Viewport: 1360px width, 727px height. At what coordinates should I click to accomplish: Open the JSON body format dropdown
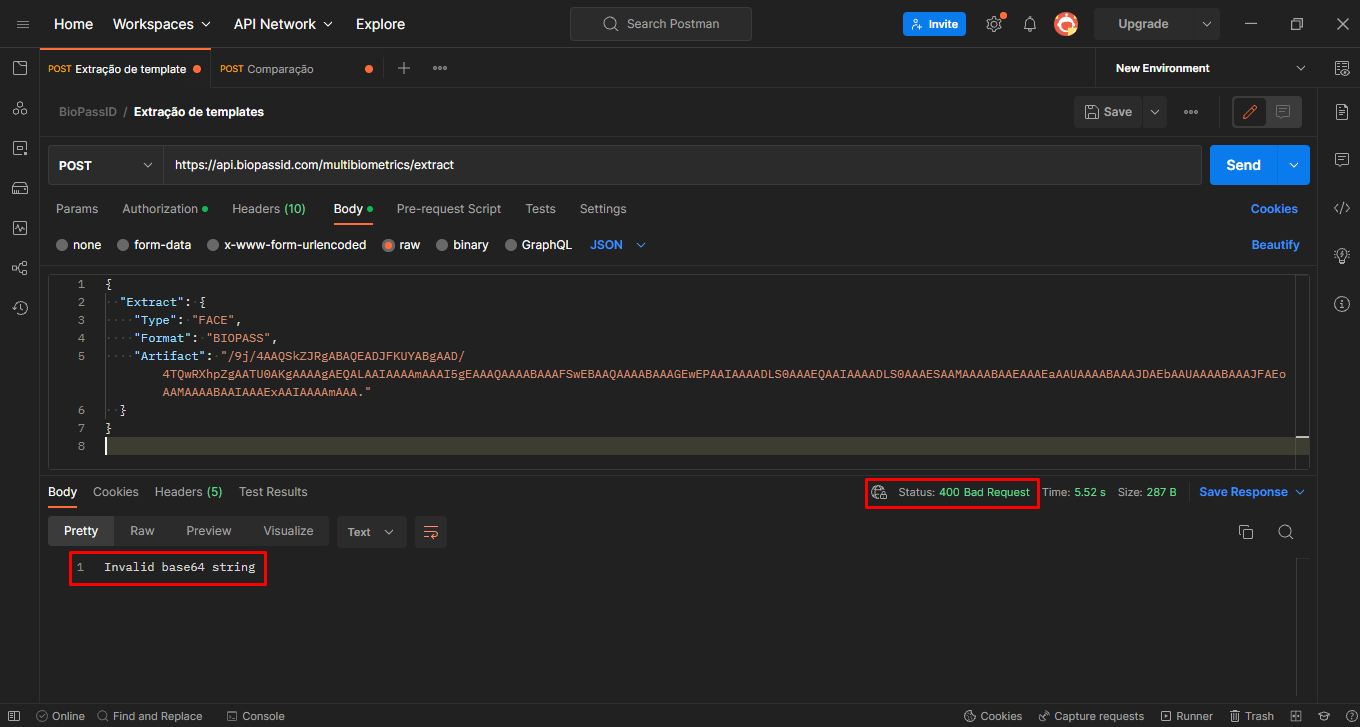[x=618, y=245]
